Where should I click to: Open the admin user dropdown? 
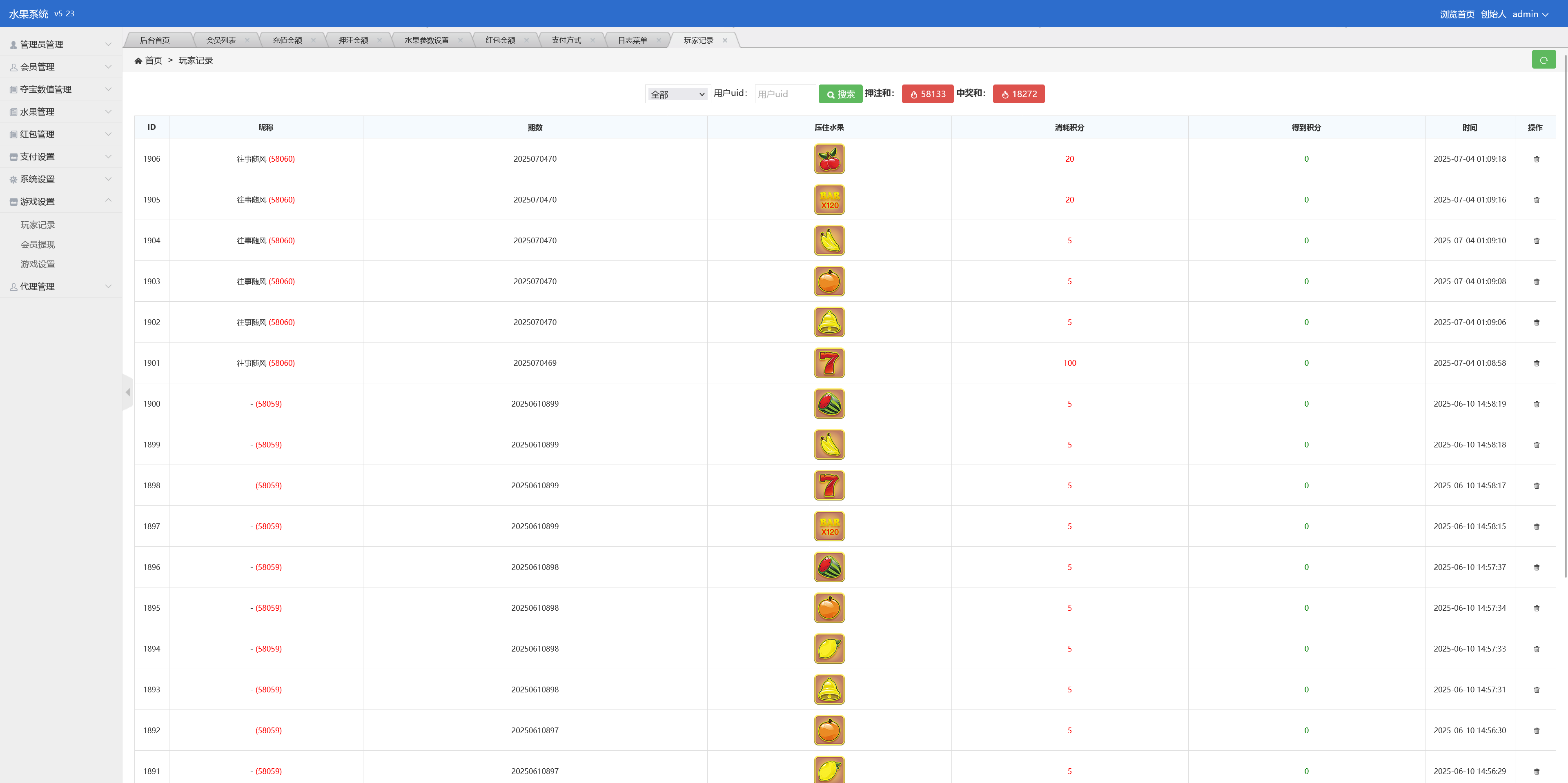1530,14
